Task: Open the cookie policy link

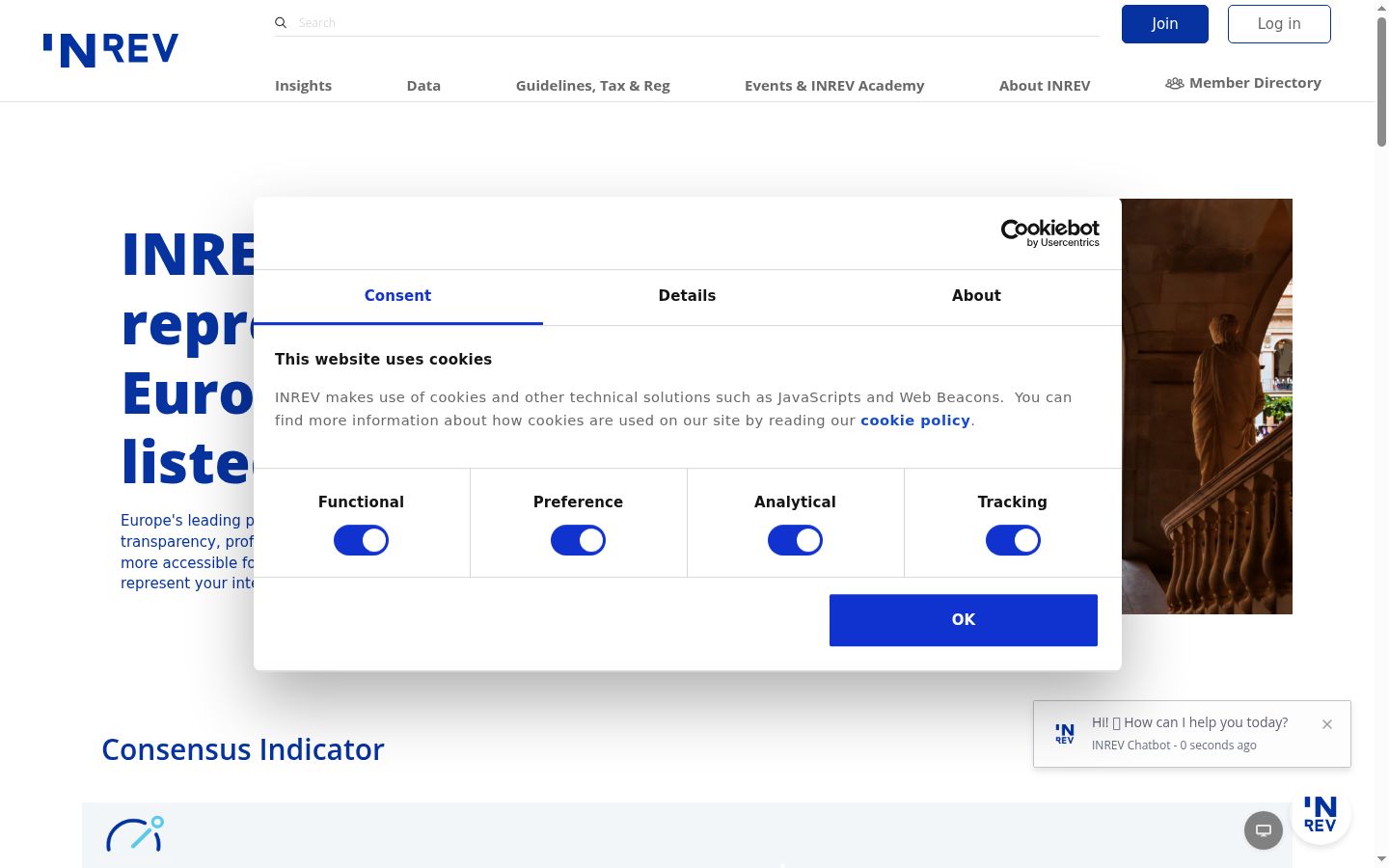Action: tap(915, 420)
